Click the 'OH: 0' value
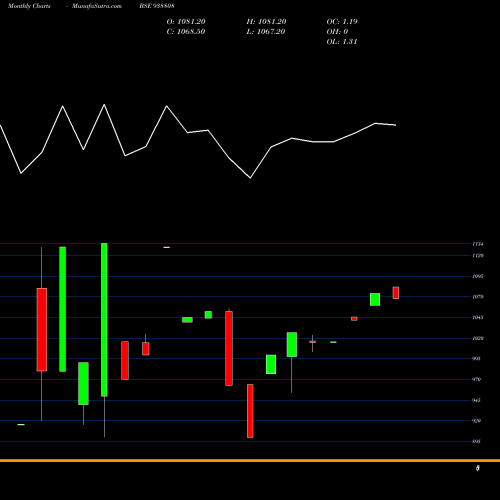Screen dimensions: 500x500 pos(337,32)
